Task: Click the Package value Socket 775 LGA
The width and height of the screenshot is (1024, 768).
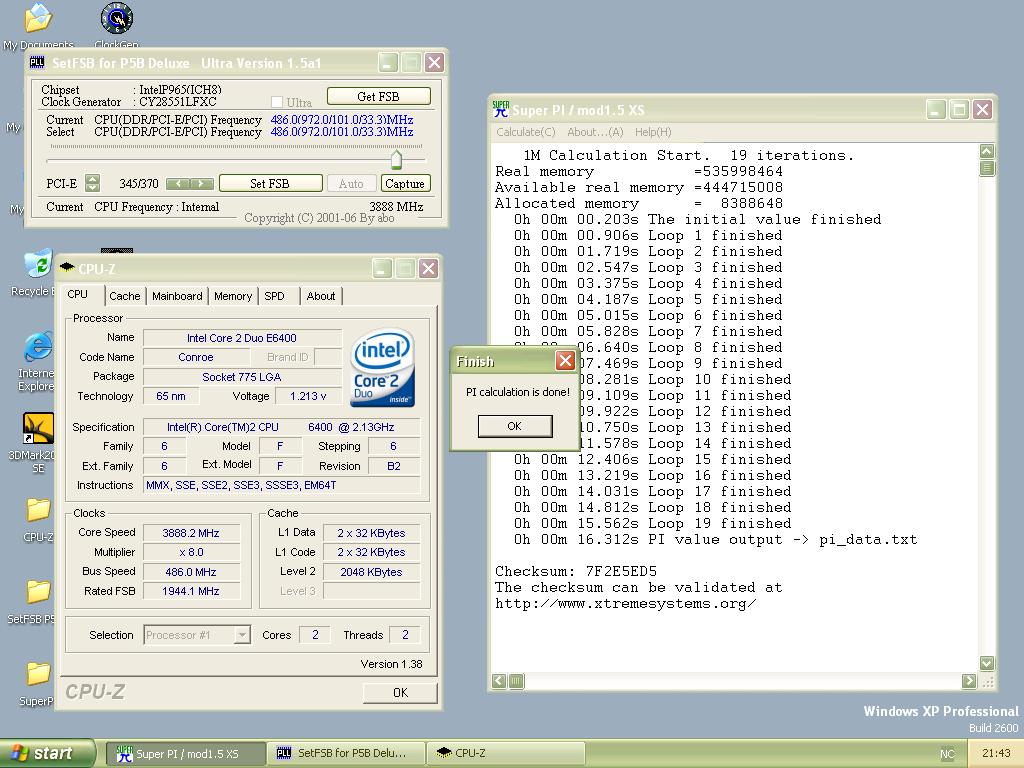Action: (242, 377)
